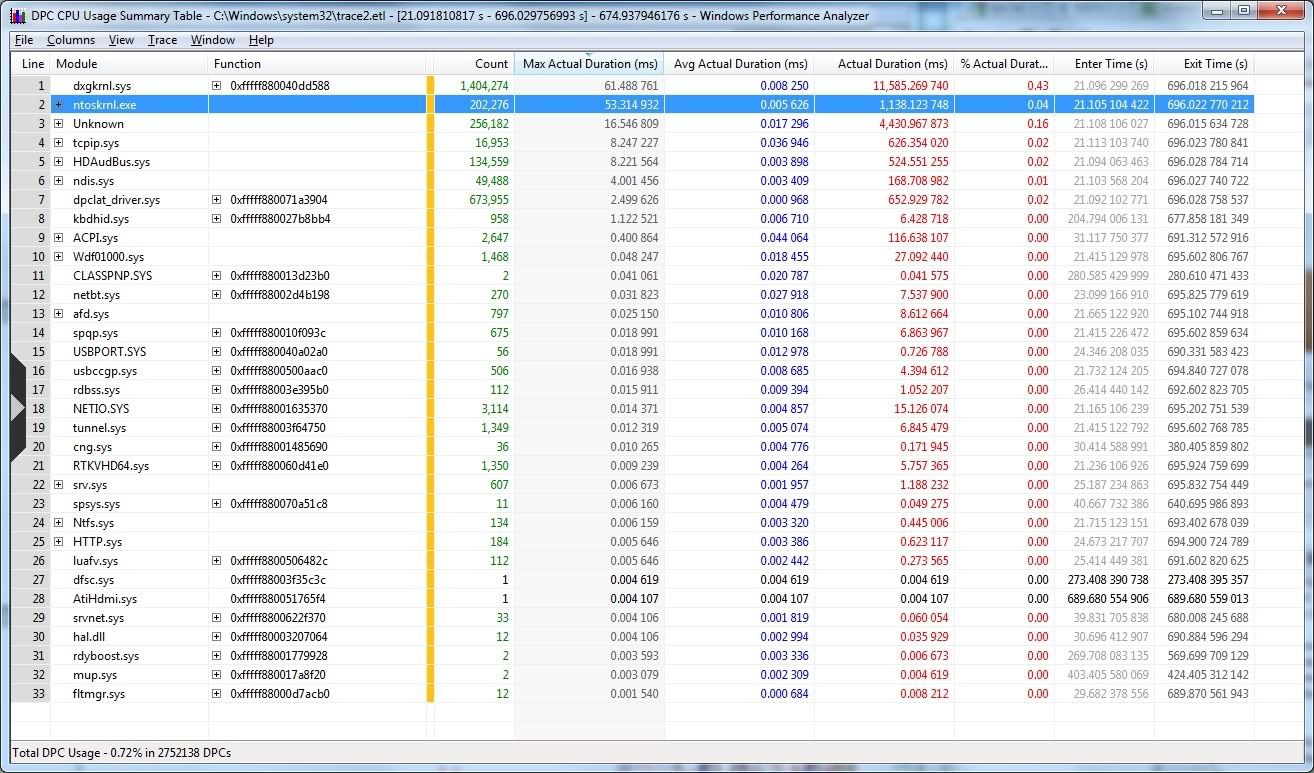
Task: Sort by Avg Actual Duration (ms) header
Action: click(x=739, y=64)
